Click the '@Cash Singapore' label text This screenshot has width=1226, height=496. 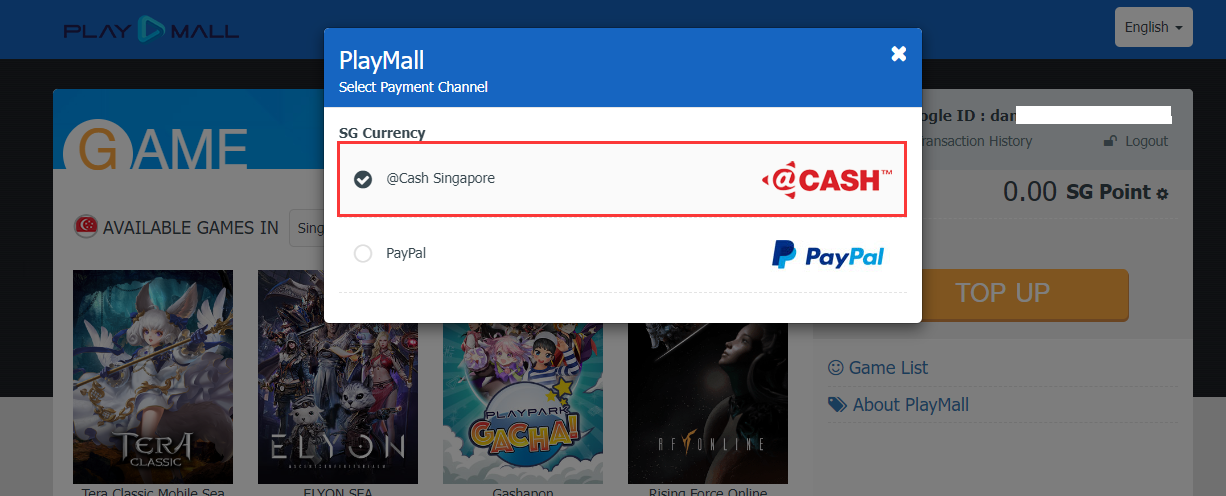[x=440, y=178]
